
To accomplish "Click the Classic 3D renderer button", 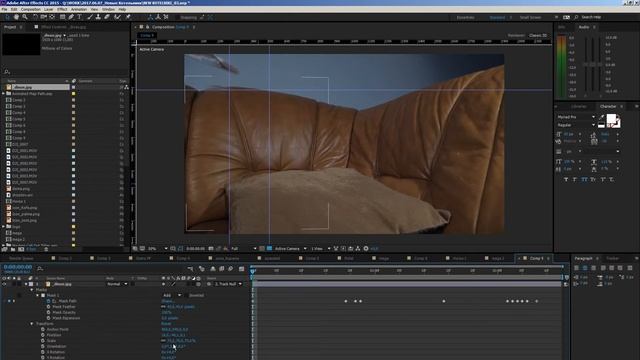I will 538,36.
